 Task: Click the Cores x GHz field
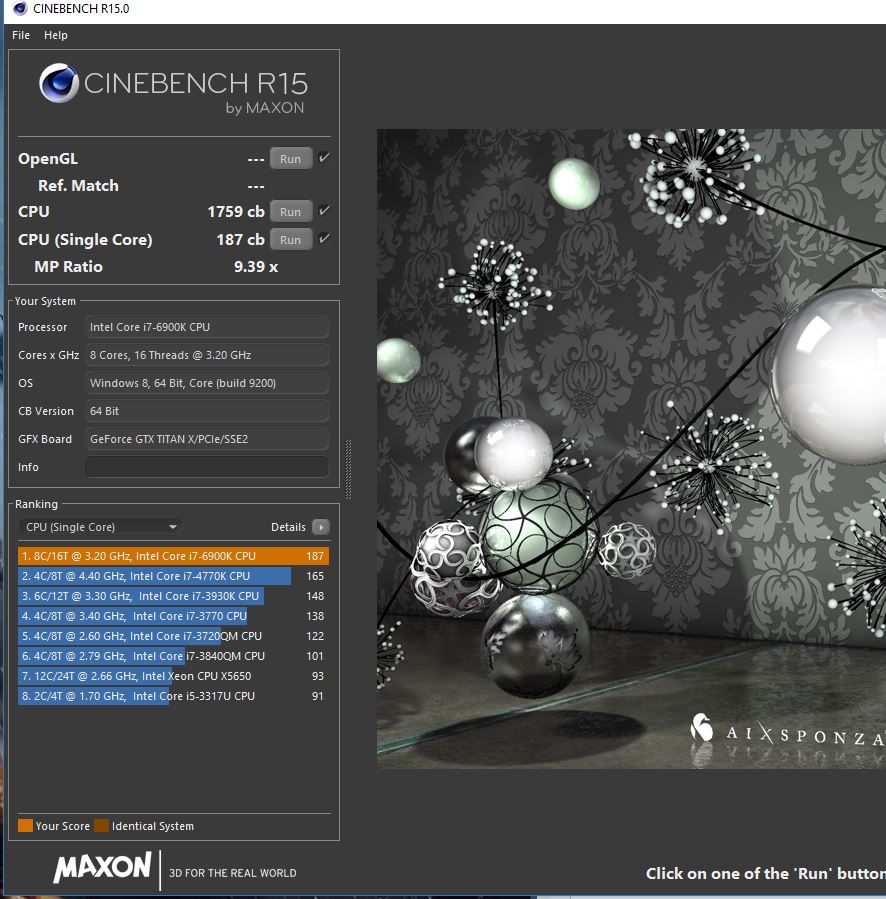click(206, 355)
